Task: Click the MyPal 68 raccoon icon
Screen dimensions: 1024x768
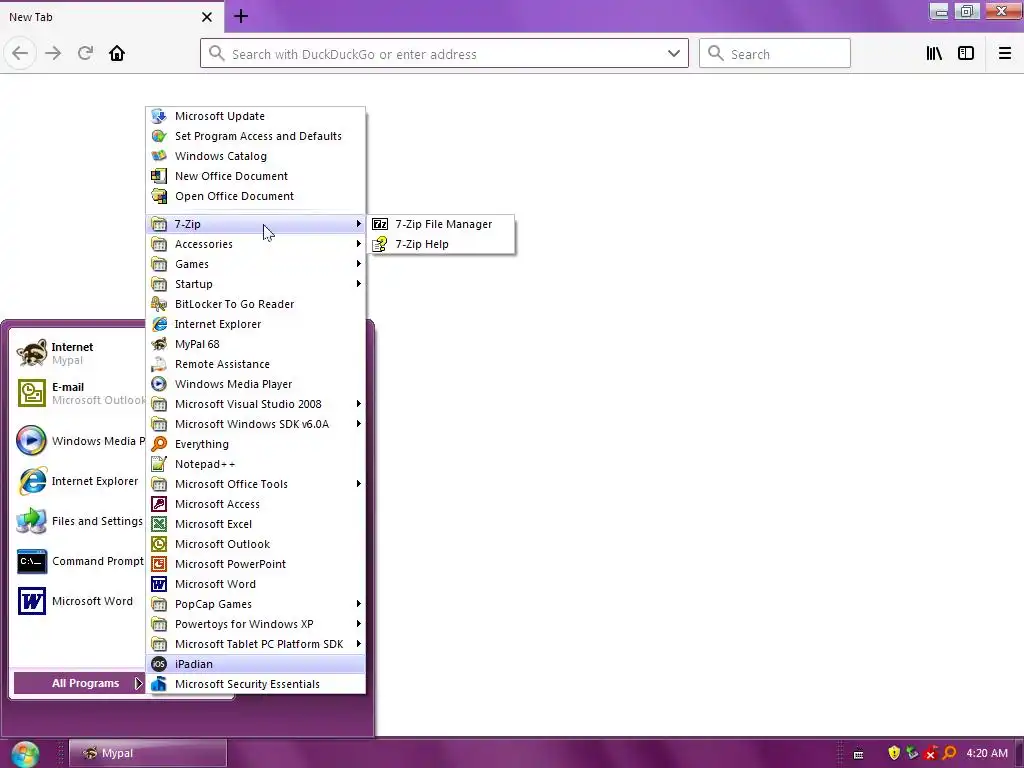Action: click(159, 344)
